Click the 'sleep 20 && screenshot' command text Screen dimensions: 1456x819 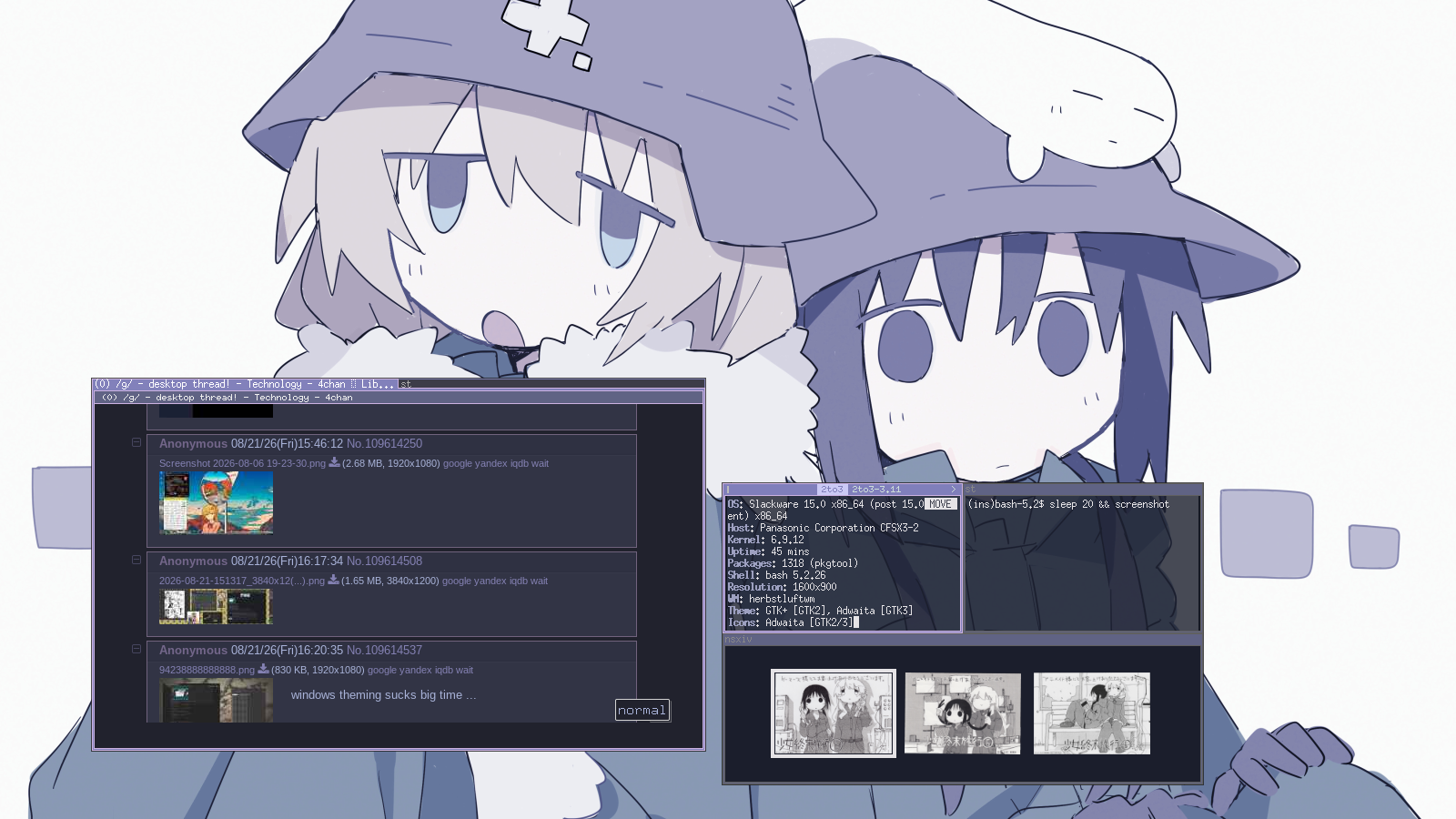pyautogui.click(x=1109, y=504)
